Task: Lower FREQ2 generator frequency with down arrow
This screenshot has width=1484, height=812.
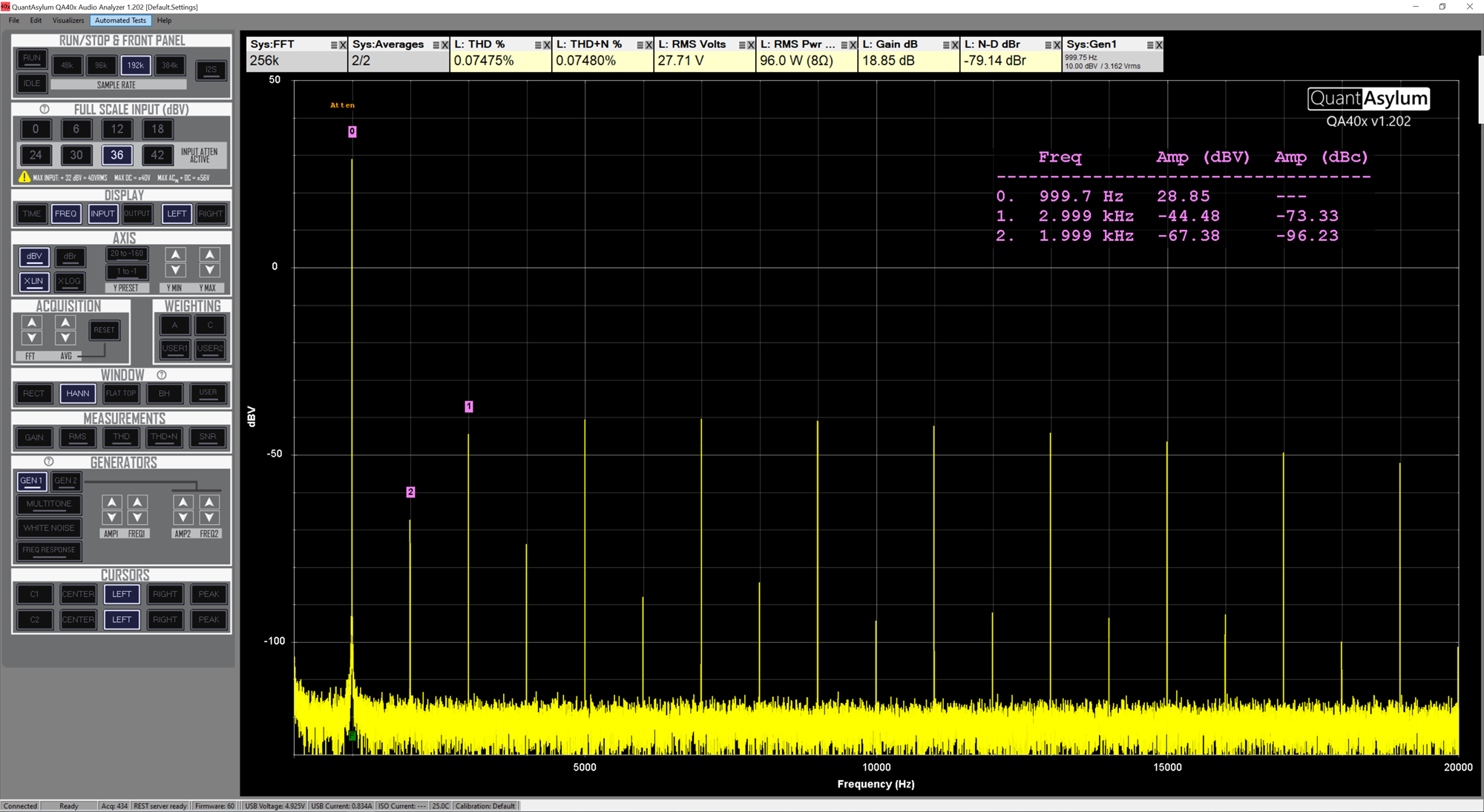Action: coord(209,518)
